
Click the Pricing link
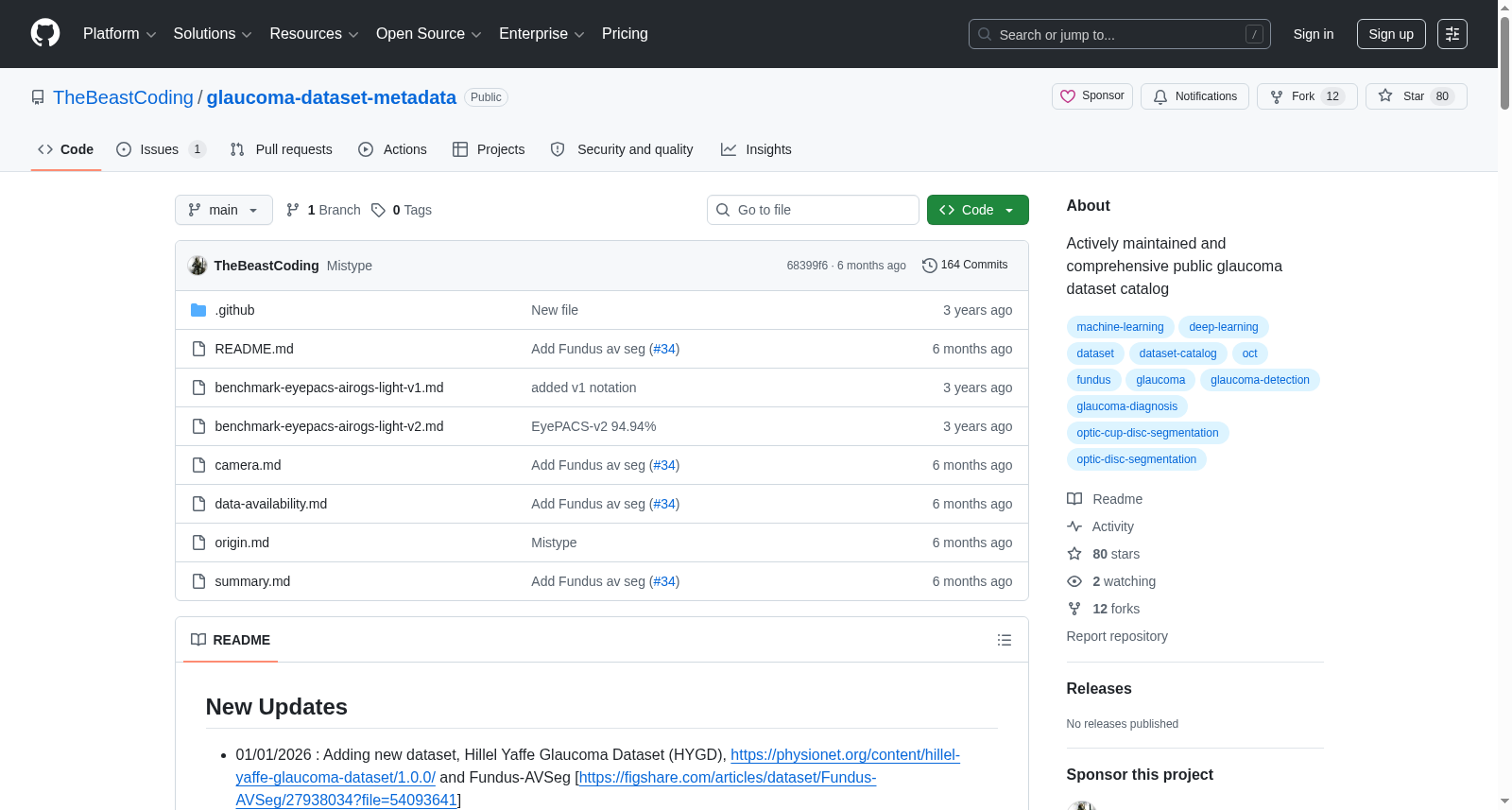coord(625,34)
